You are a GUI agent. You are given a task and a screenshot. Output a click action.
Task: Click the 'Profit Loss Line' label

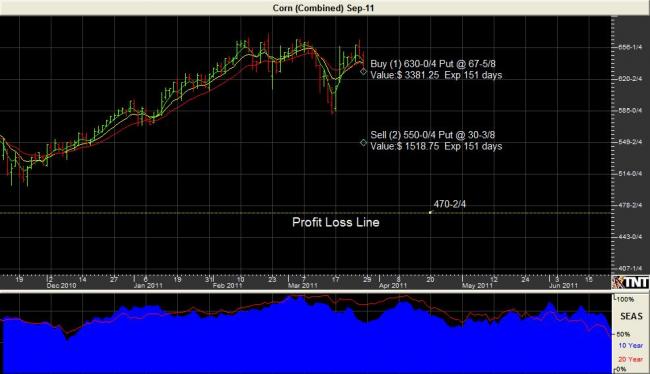coord(336,222)
